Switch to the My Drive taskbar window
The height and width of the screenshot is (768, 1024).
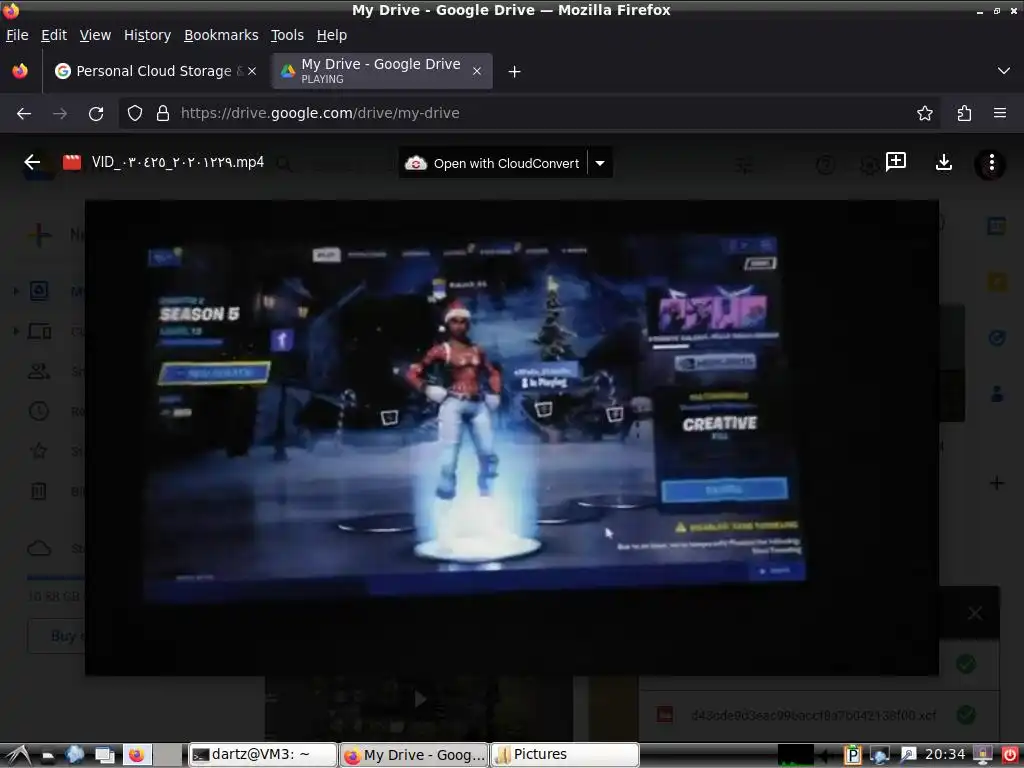[415, 755]
